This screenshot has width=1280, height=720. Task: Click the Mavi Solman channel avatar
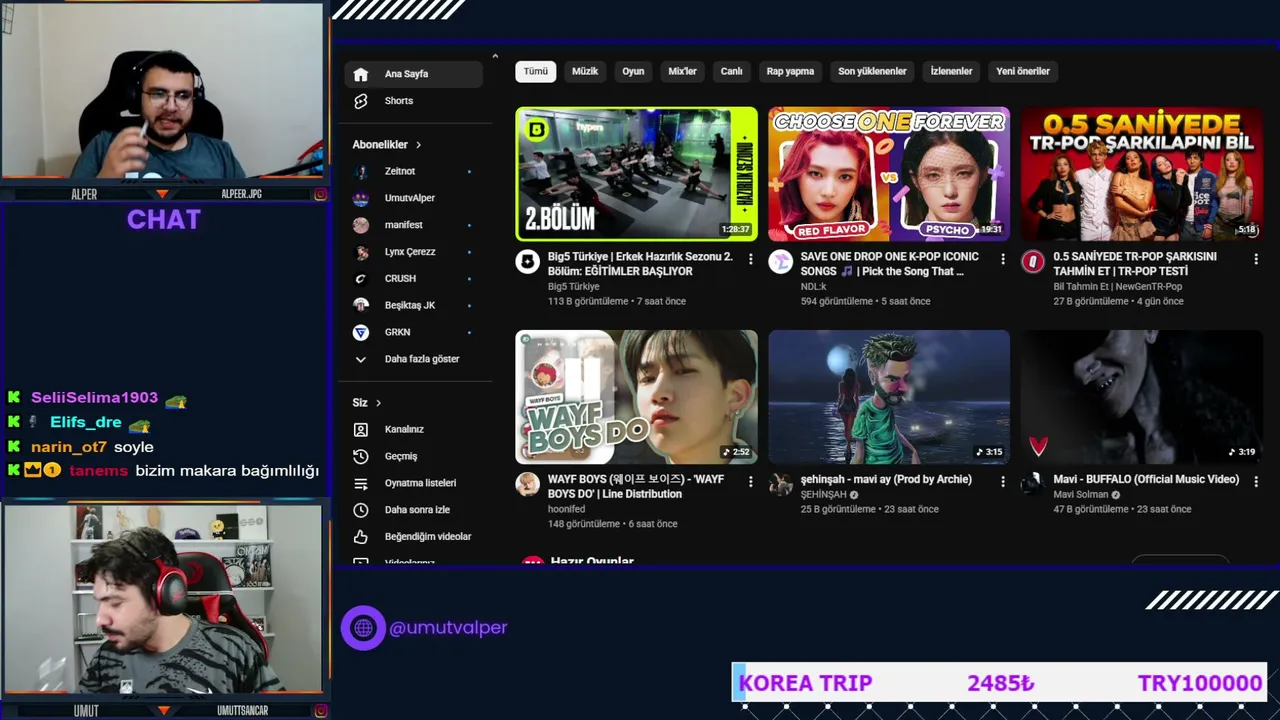1033,485
